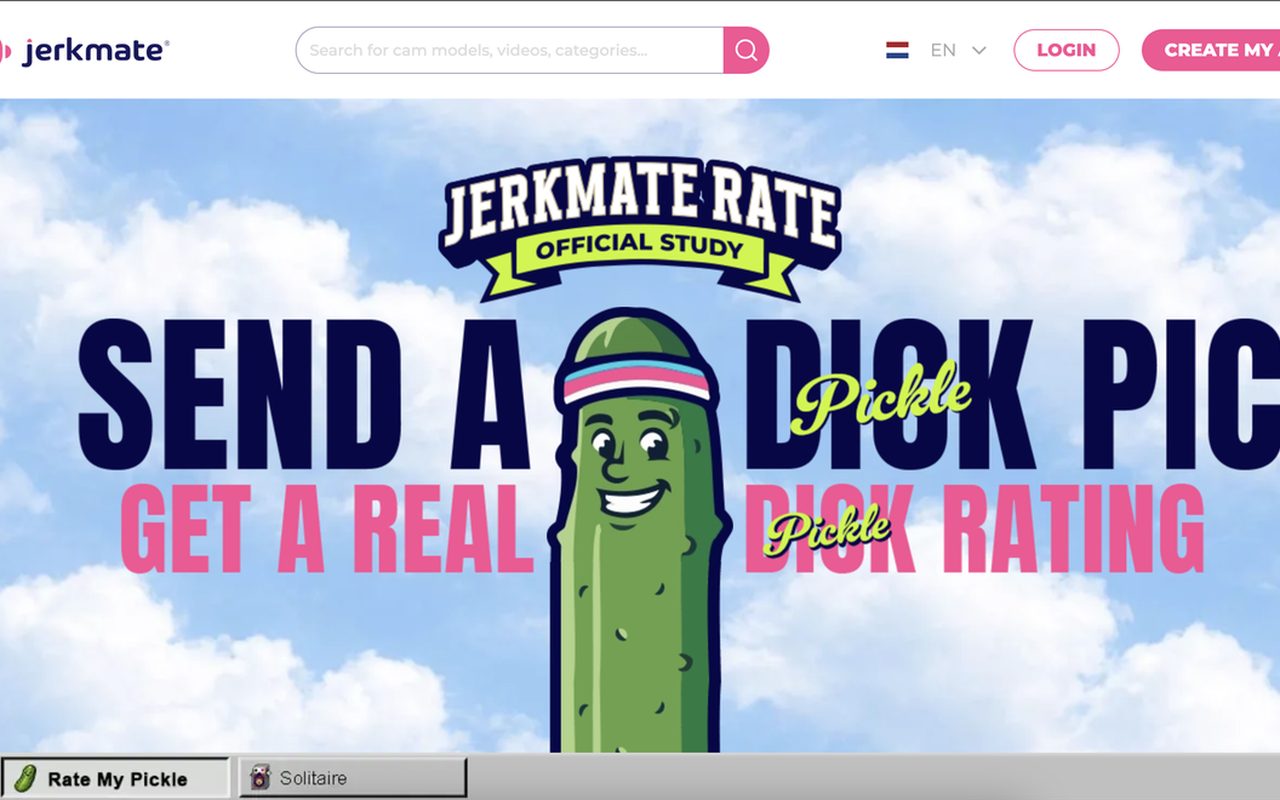Click the Solitaire card icon in taskbar
The width and height of the screenshot is (1280, 800).
260,778
